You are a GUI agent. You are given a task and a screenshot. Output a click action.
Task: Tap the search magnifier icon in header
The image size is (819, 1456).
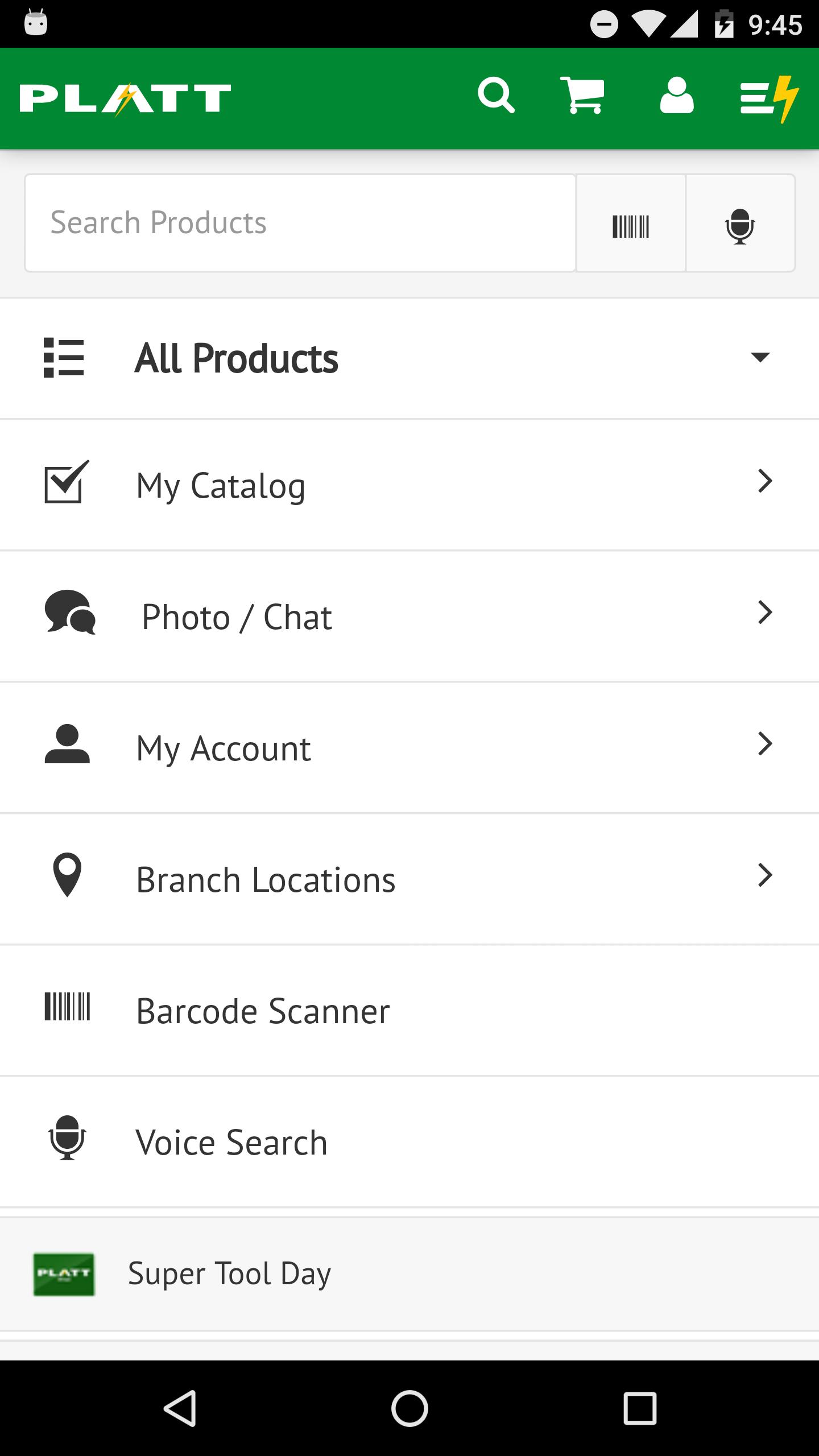pos(496,96)
